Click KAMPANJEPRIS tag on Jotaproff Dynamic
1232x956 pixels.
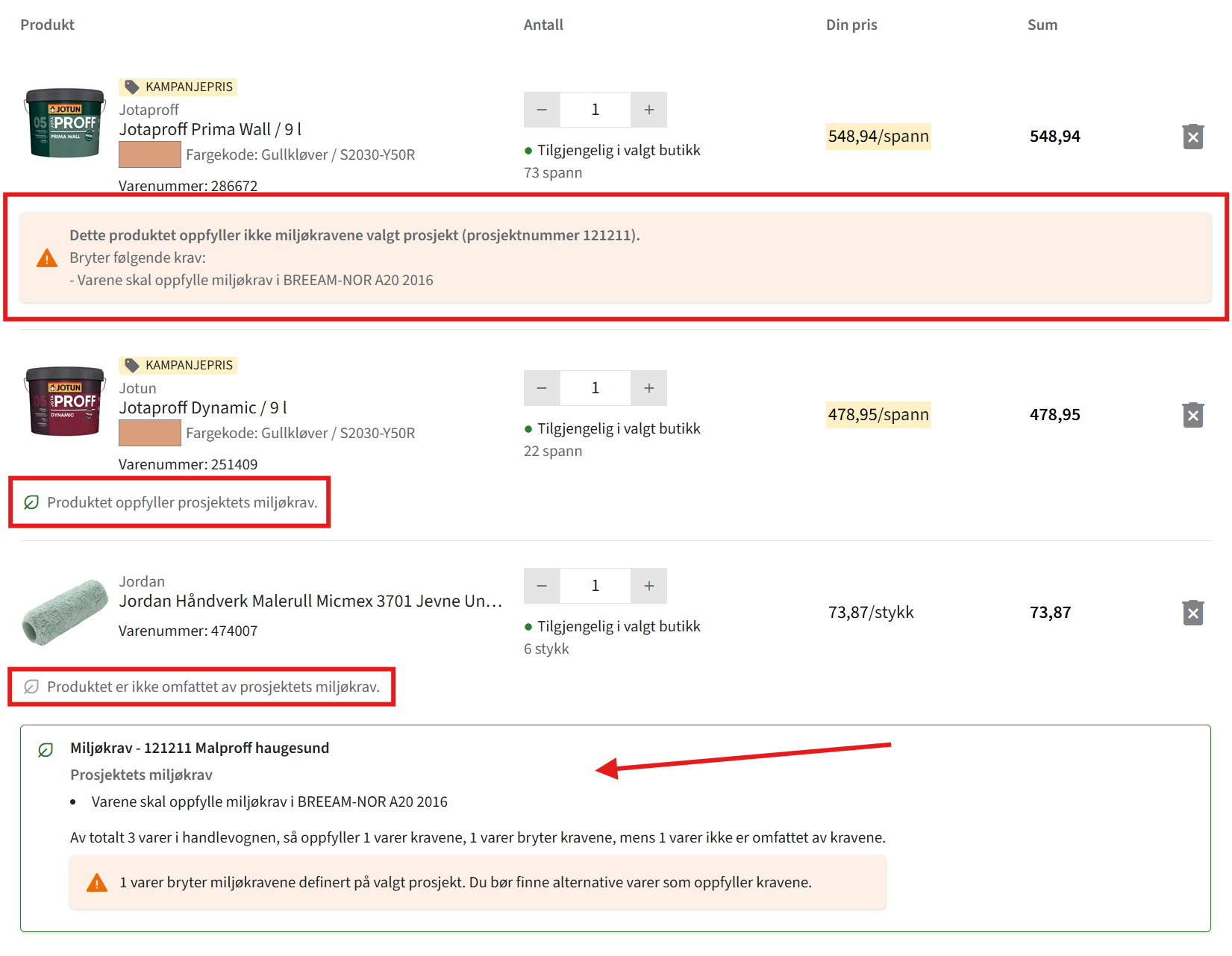tap(178, 366)
